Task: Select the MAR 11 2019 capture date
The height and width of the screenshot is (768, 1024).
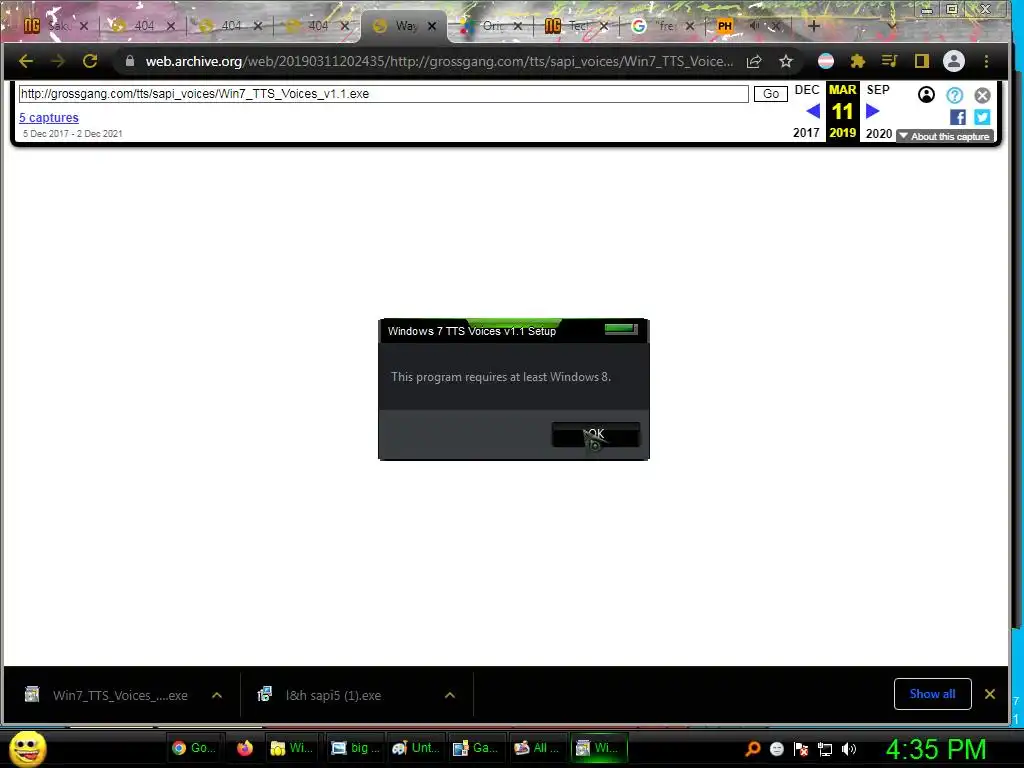Action: 842,111
